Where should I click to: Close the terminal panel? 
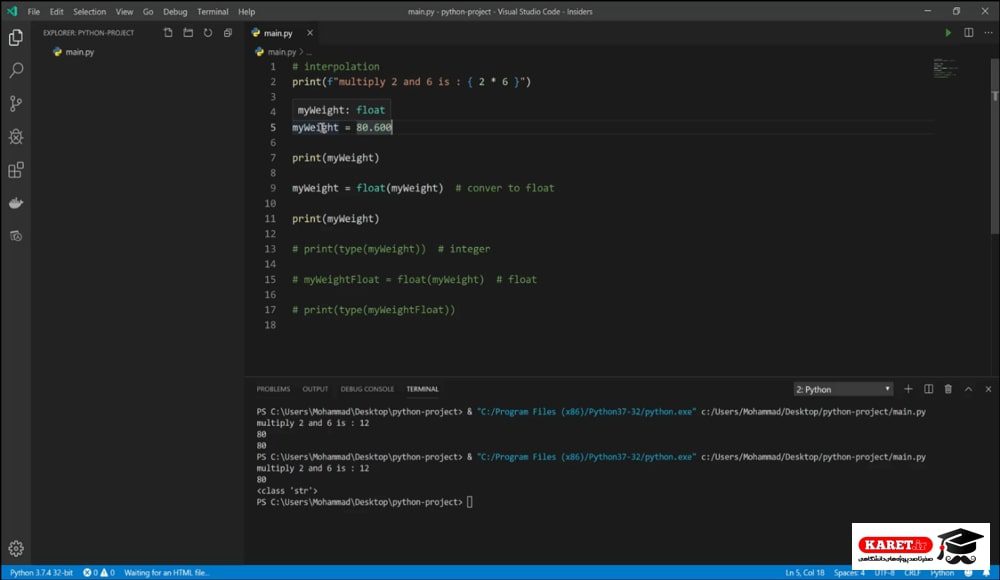click(989, 389)
